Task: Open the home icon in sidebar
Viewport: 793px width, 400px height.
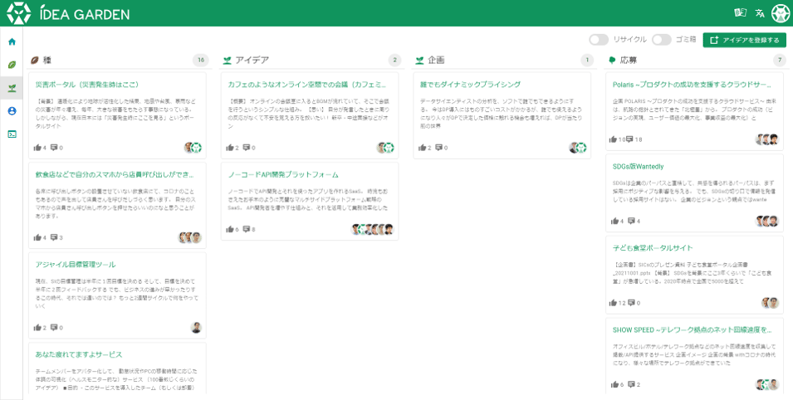Action: tap(12, 42)
